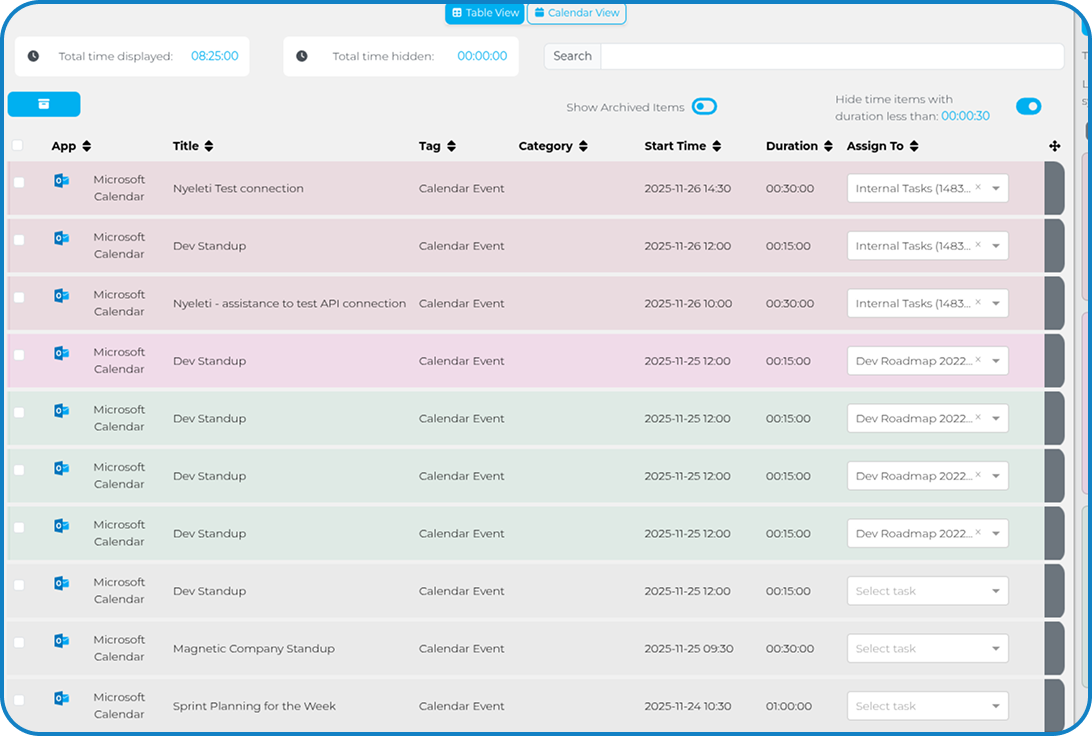Toggle hide short duration items switch
This screenshot has width=1092, height=736.
1029,107
